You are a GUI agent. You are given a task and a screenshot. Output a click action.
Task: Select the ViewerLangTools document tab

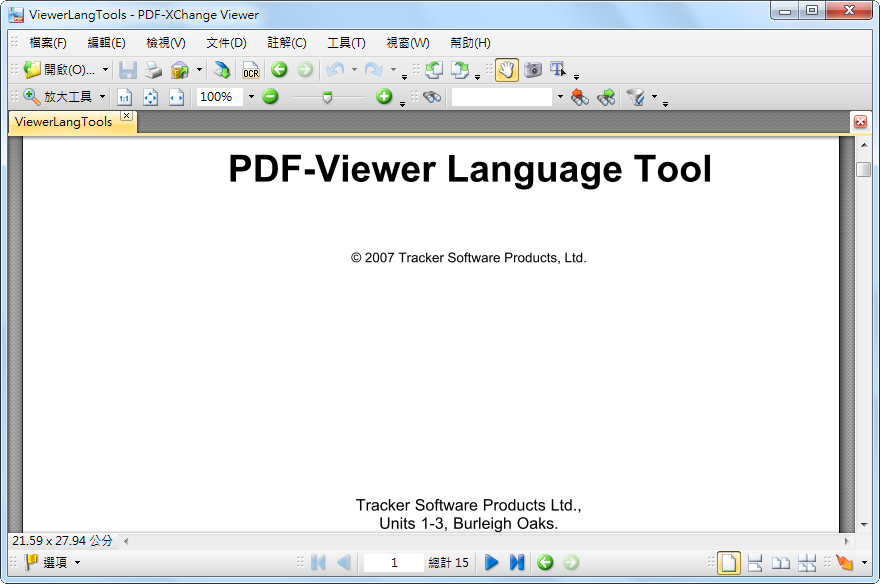[x=65, y=121]
